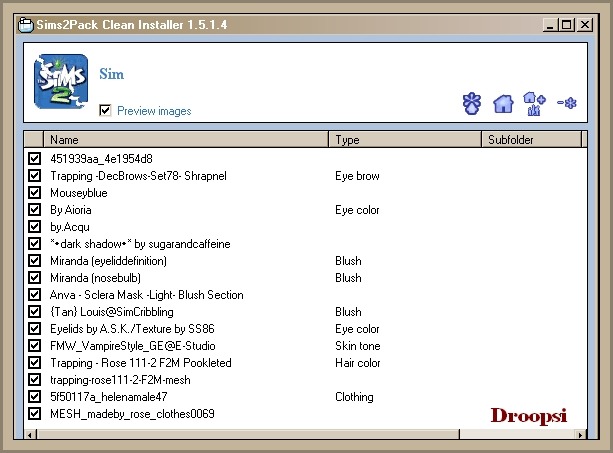Uncheck FMW_VampireStyle_GE@E-Studio checkbox
The width and height of the screenshot is (613, 453).
click(34, 346)
